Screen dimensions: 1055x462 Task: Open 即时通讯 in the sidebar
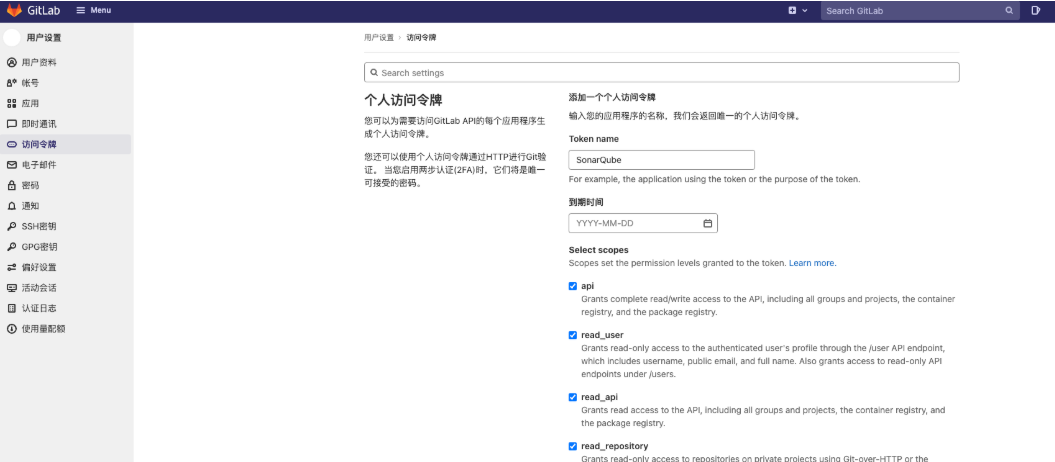pos(66,124)
